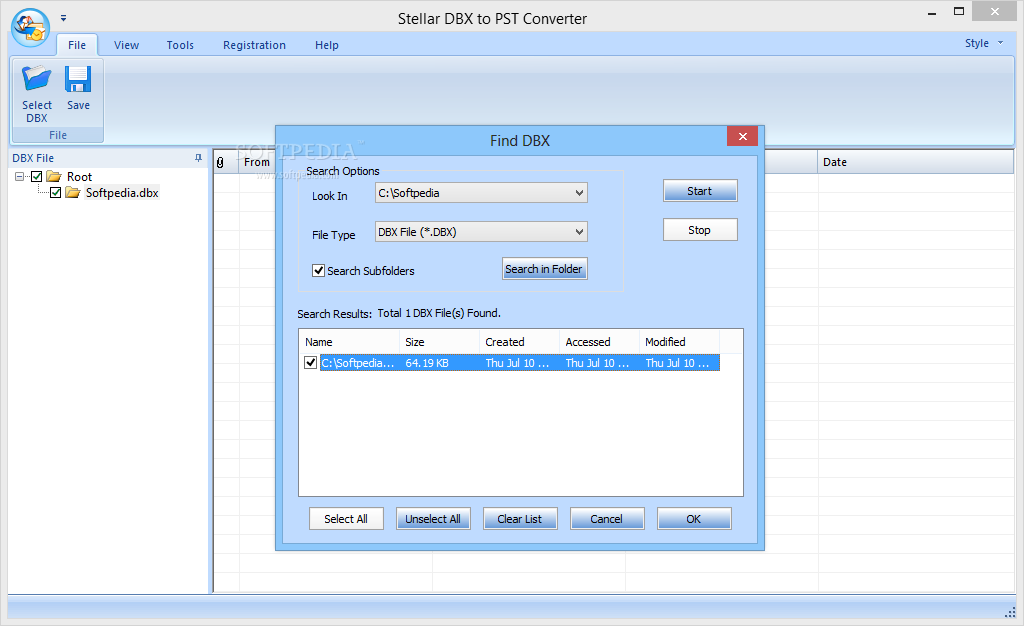Sort results by Created column header

[520, 342]
